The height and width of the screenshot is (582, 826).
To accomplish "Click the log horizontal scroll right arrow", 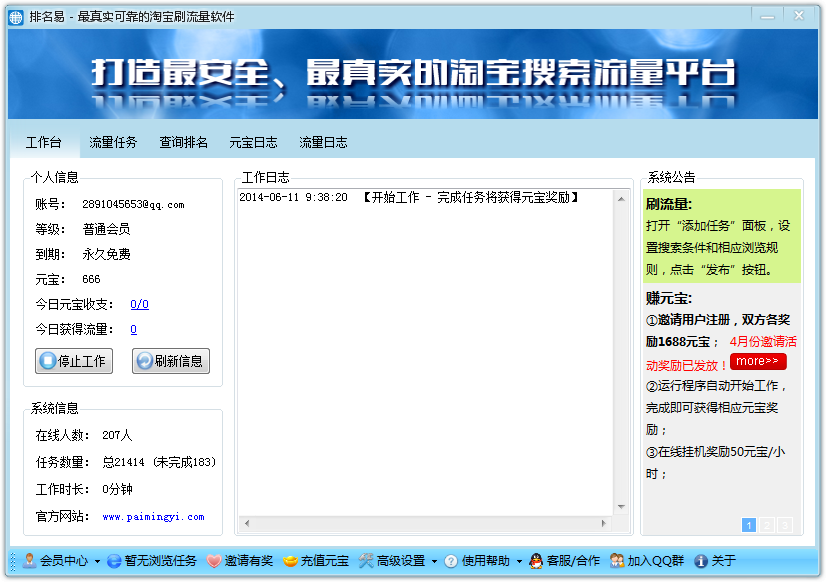I will (x=604, y=524).
